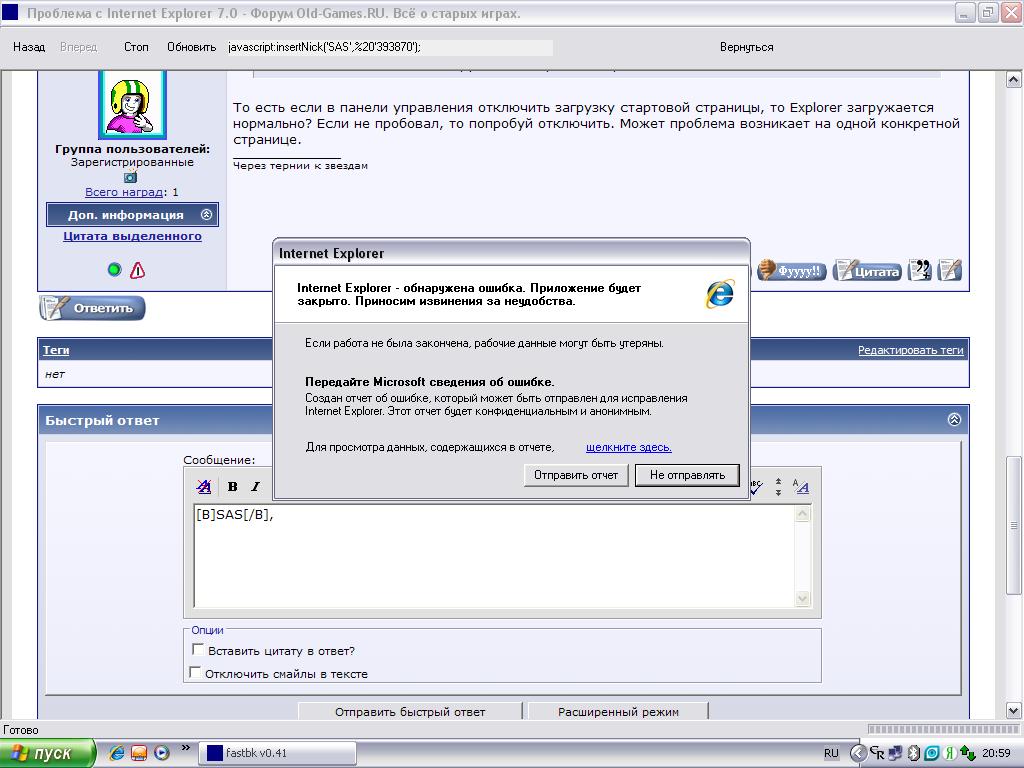The height and width of the screenshot is (768, 1024).
Task: Enable the 'Отключить смайлы в тексте' checkbox
Action: tap(195, 672)
